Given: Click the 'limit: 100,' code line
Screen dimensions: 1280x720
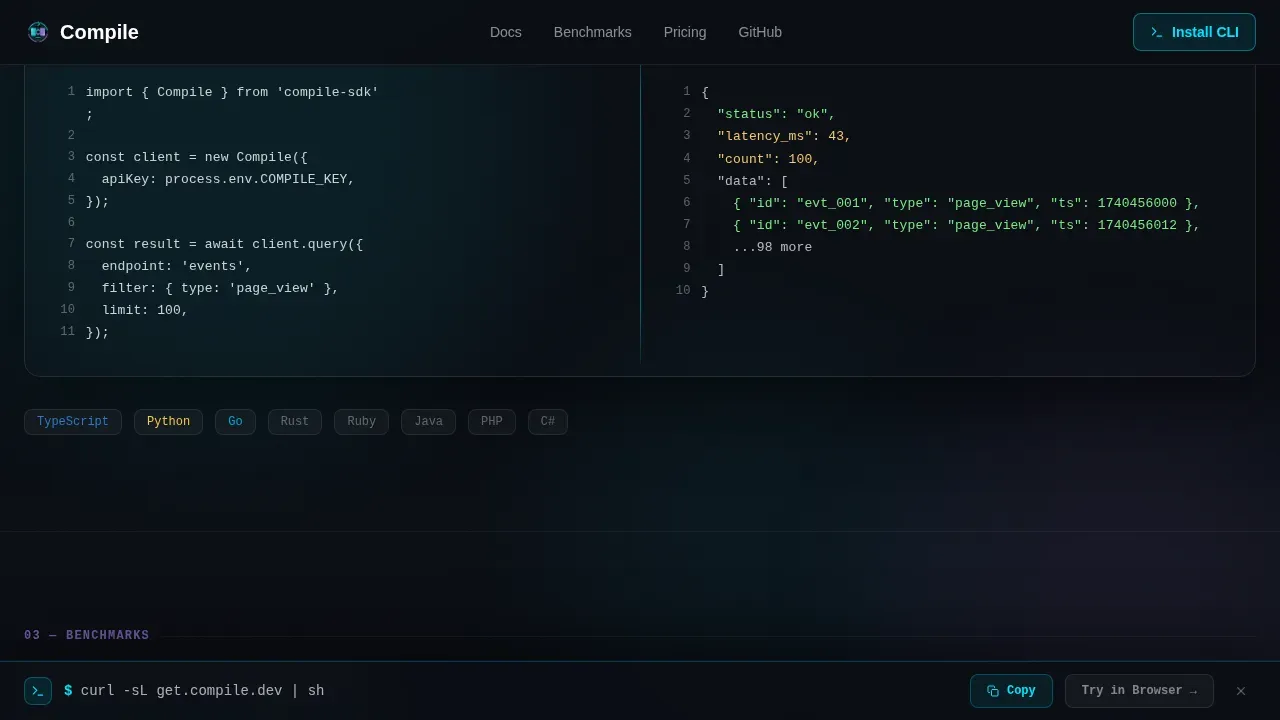Looking at the screenshot, I should pyautogui.click(x=145, y=310).
